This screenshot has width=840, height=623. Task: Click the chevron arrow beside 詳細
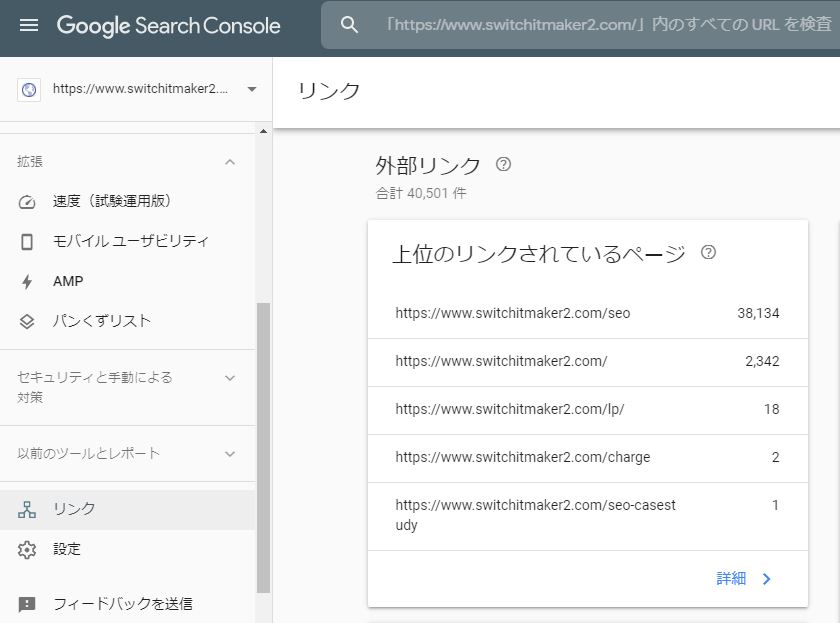[x=767, y=579]
